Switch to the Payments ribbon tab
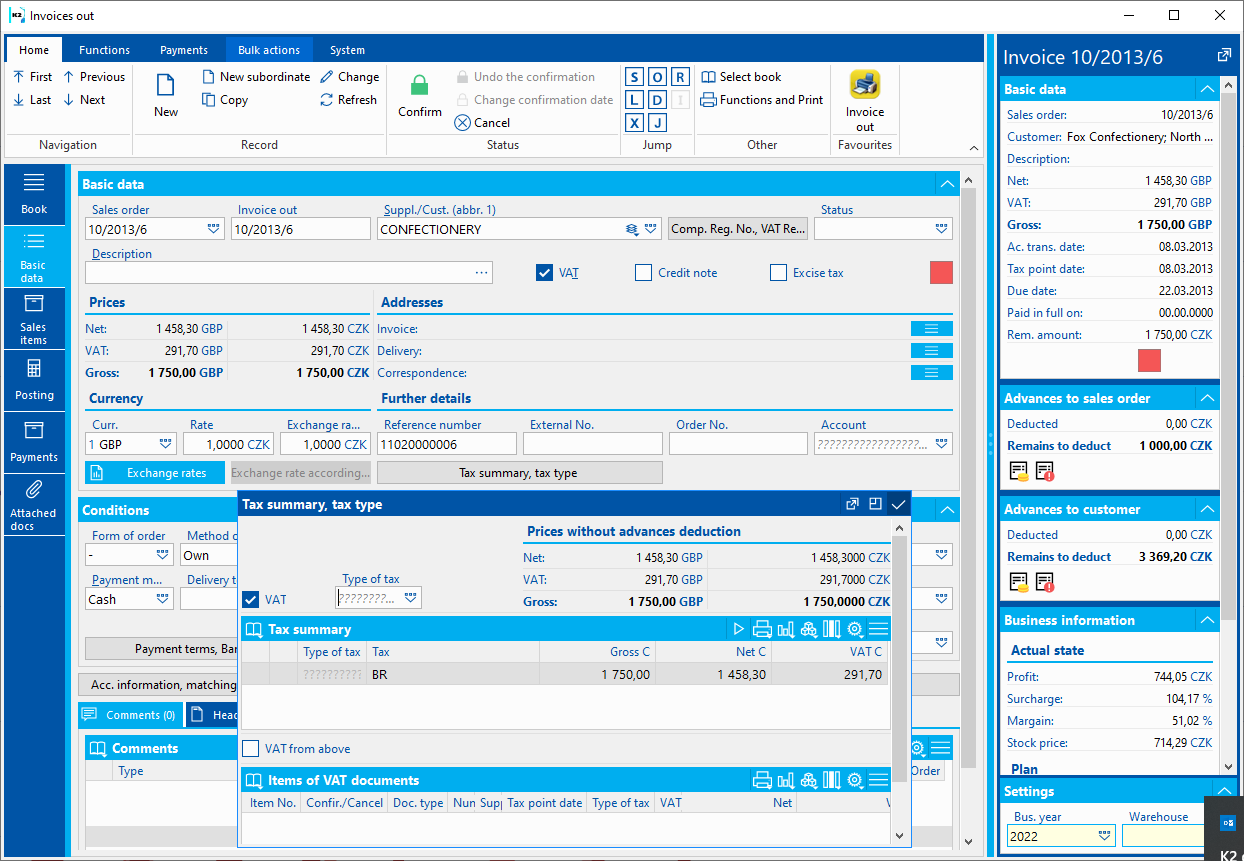This screenshot has width=1244, height=861. (x=184, y=50)
